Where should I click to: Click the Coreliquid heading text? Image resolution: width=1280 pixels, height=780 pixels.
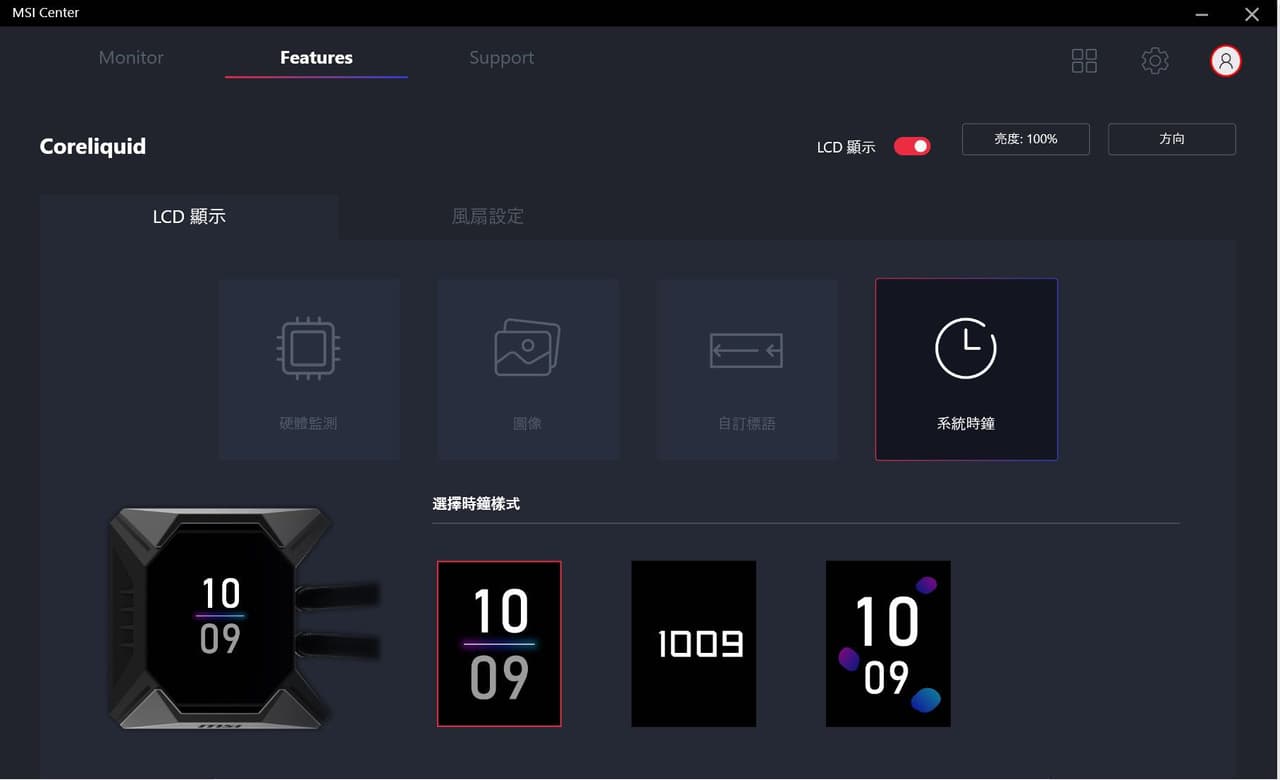93,146
